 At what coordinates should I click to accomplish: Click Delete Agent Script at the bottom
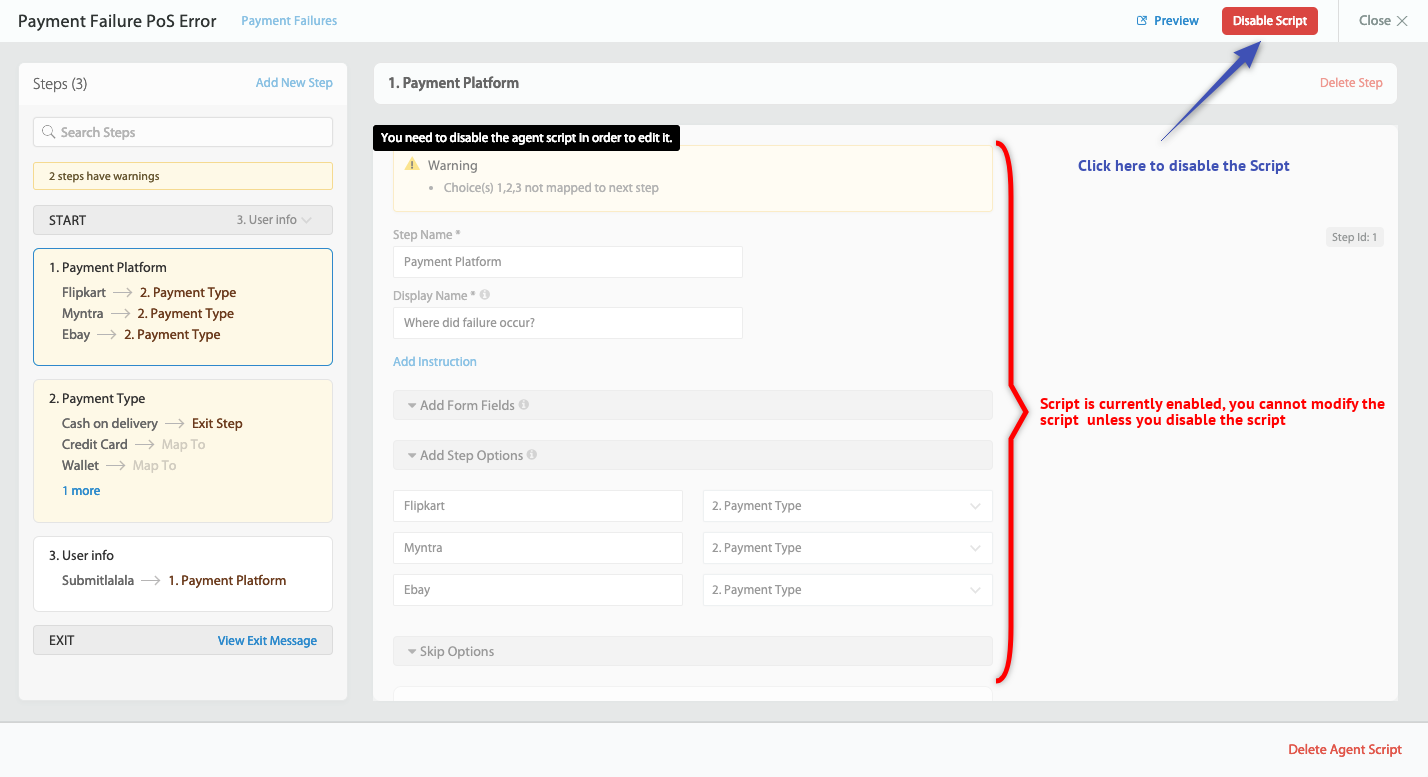1344,749
